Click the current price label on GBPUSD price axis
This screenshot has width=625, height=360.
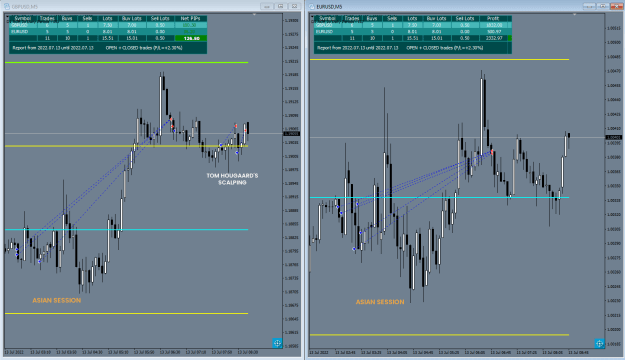pos(291,134)
